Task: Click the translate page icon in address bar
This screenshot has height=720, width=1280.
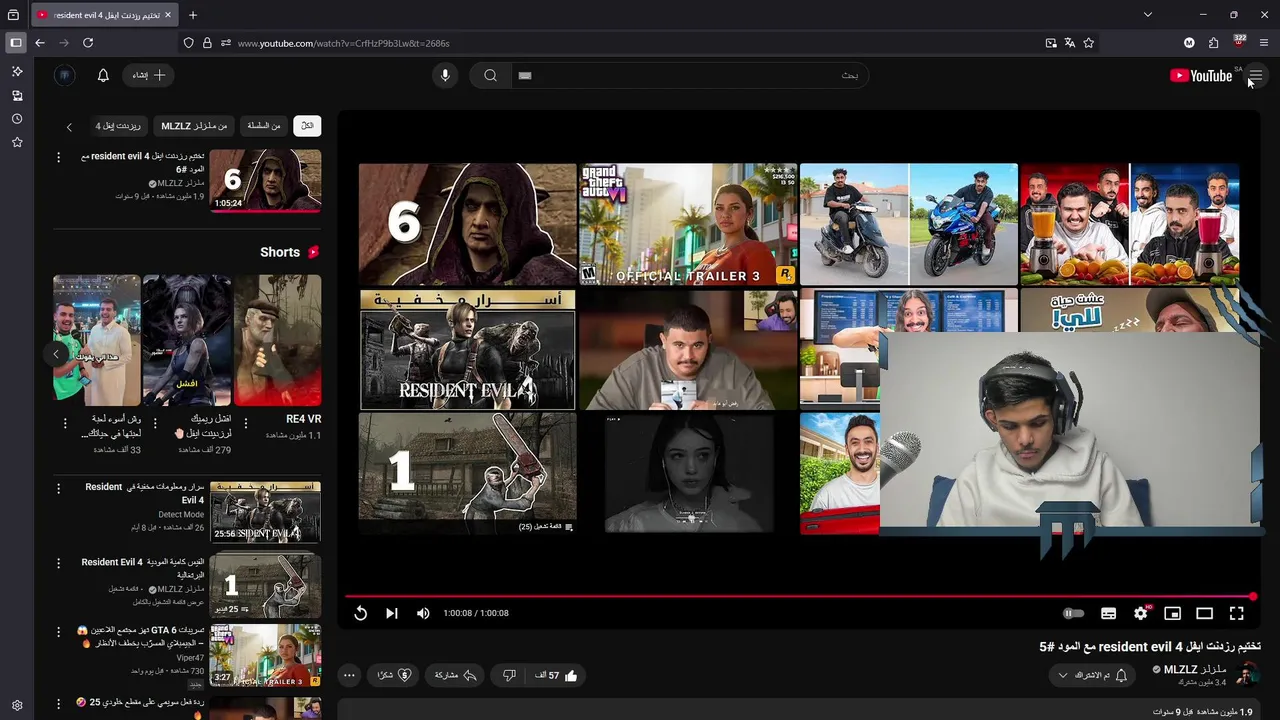Action: (x=1070, y=43)
